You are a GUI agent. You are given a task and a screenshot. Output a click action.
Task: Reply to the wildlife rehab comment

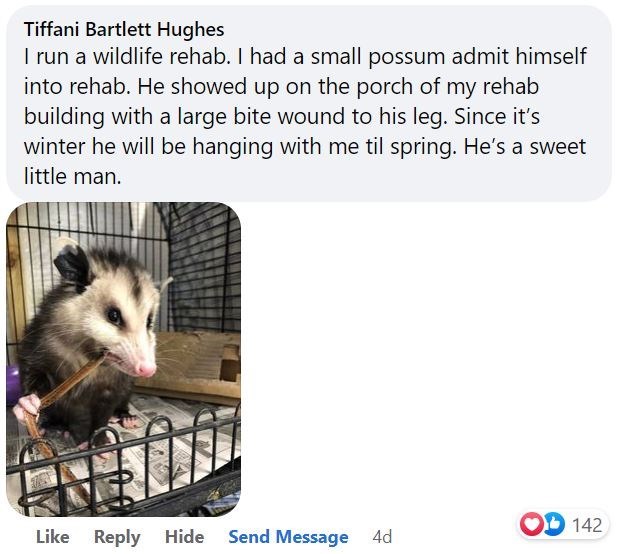[x=117, y=537]
